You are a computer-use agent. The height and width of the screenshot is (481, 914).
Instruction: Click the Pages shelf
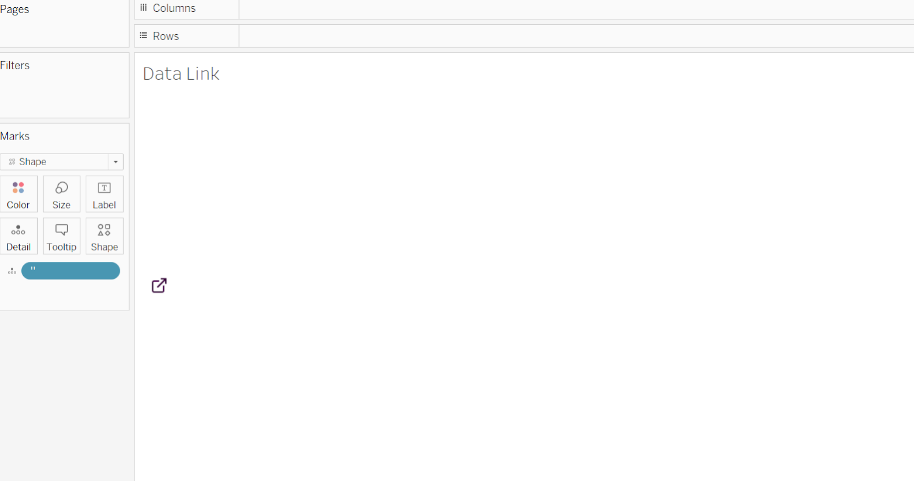(64, 22)
